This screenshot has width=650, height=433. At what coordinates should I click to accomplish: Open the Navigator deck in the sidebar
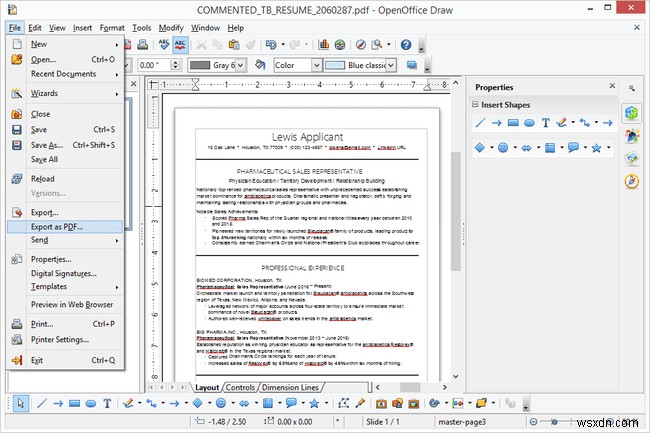[632, 181]
